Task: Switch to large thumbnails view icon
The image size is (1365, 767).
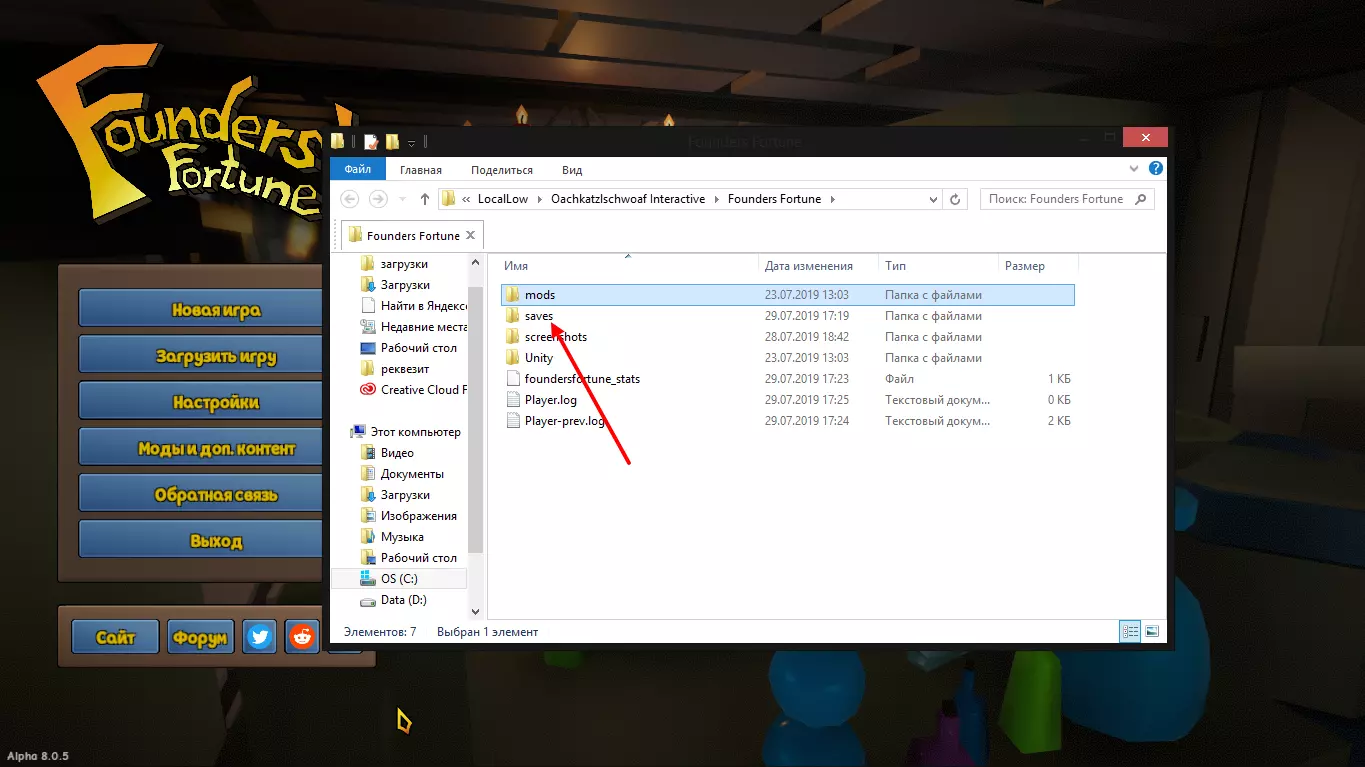Action: 1152,632
